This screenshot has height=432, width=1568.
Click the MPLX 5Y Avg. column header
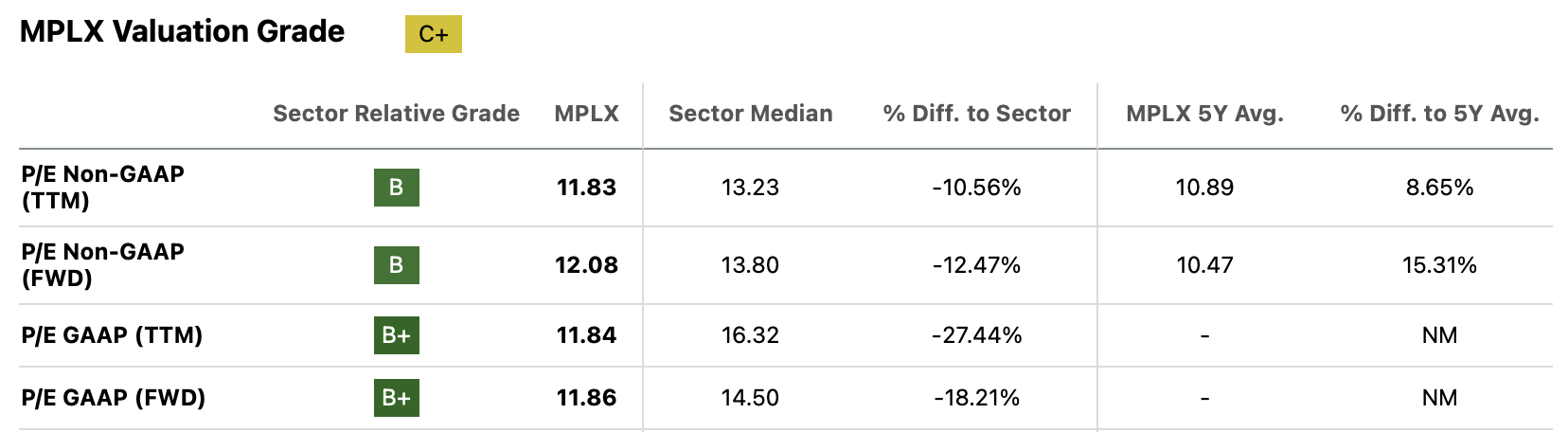(x=1204, y=114)
